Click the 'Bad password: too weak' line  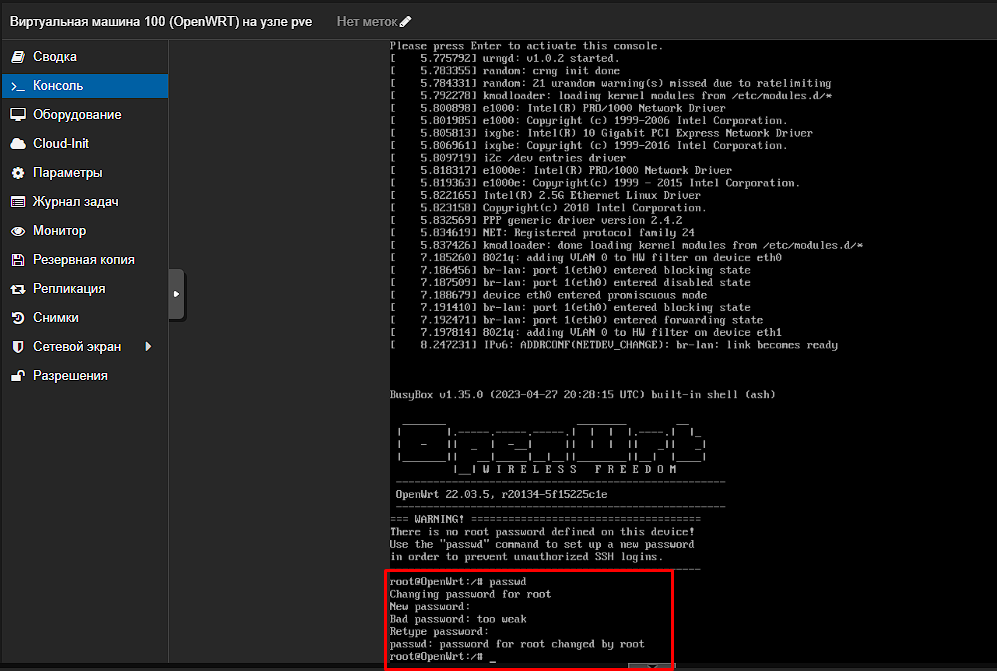point(458,619)
